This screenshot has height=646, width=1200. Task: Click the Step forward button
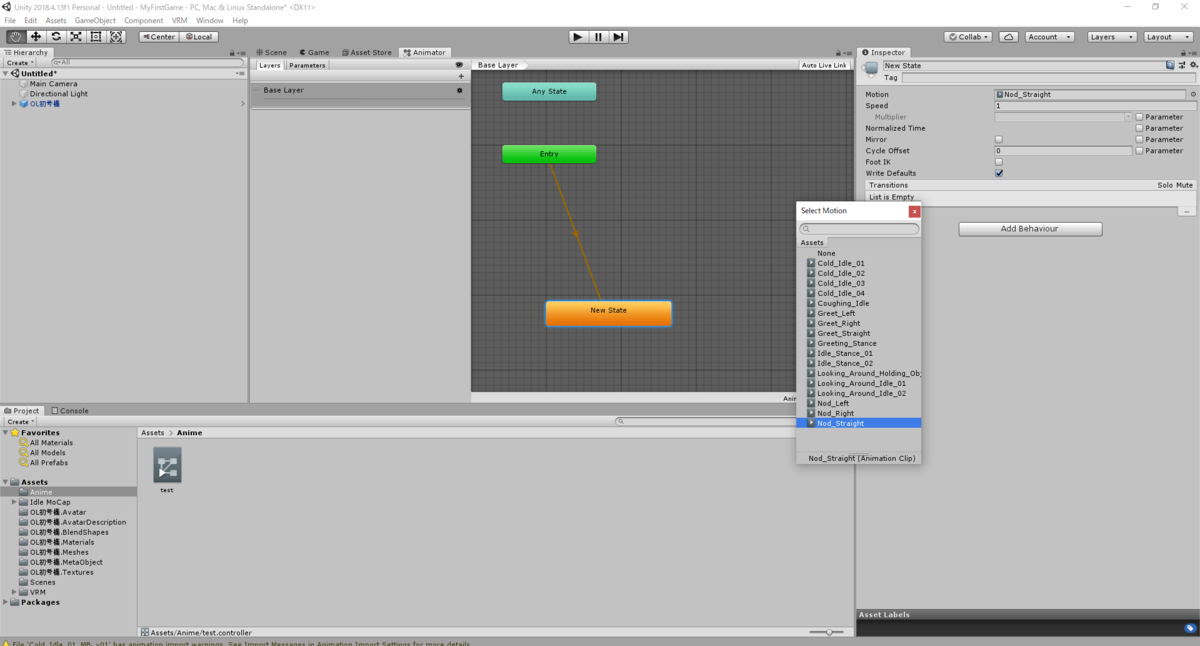pos(619,37)
